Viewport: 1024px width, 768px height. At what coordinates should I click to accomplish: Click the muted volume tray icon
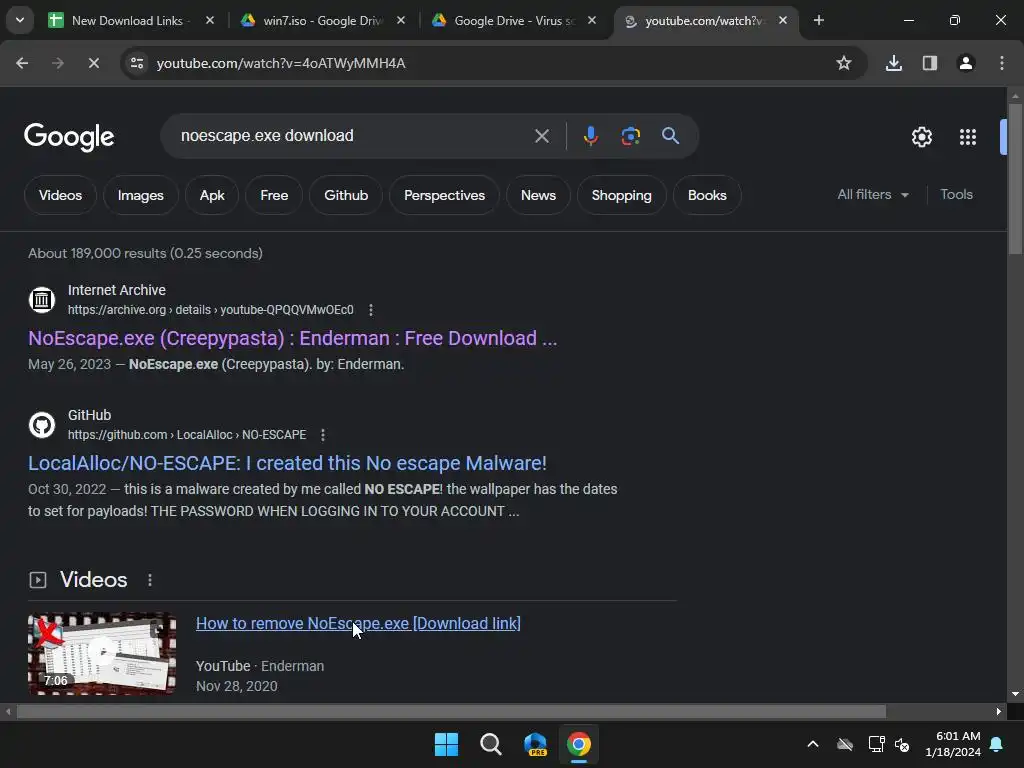click(903, 744)
